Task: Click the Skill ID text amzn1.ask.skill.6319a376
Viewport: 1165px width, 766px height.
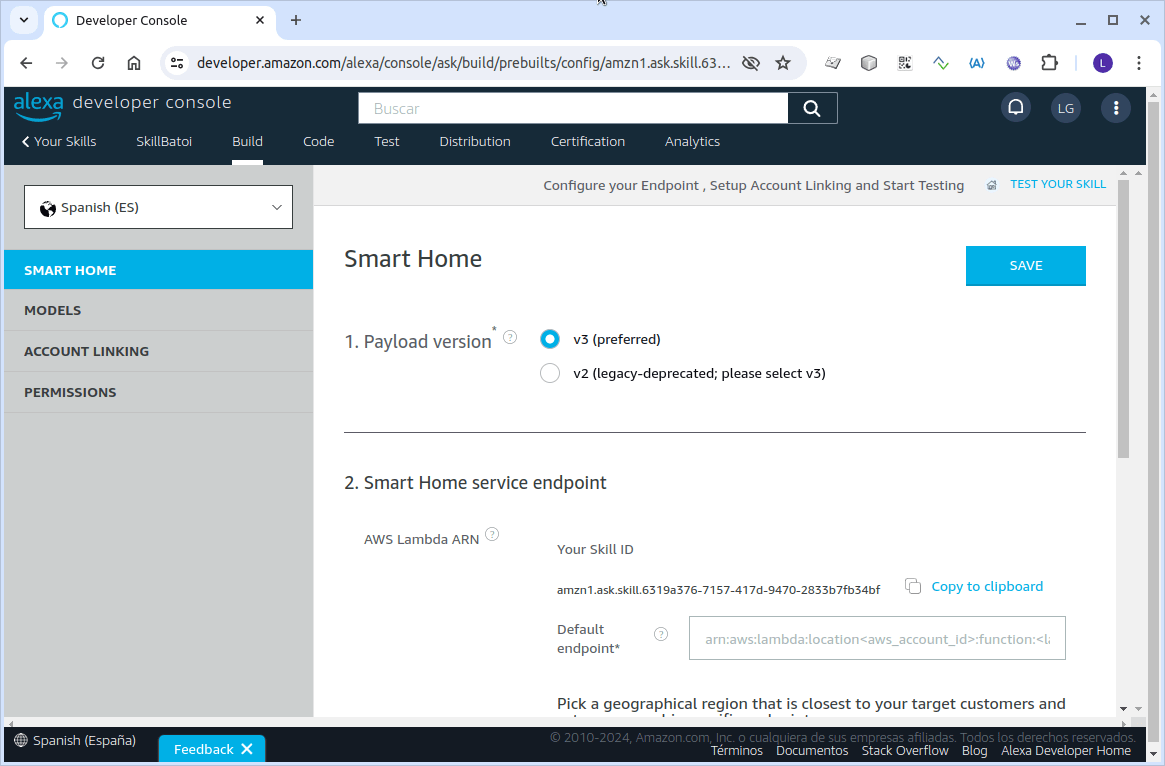Action: pyautogui.click(x=718, y=590)
